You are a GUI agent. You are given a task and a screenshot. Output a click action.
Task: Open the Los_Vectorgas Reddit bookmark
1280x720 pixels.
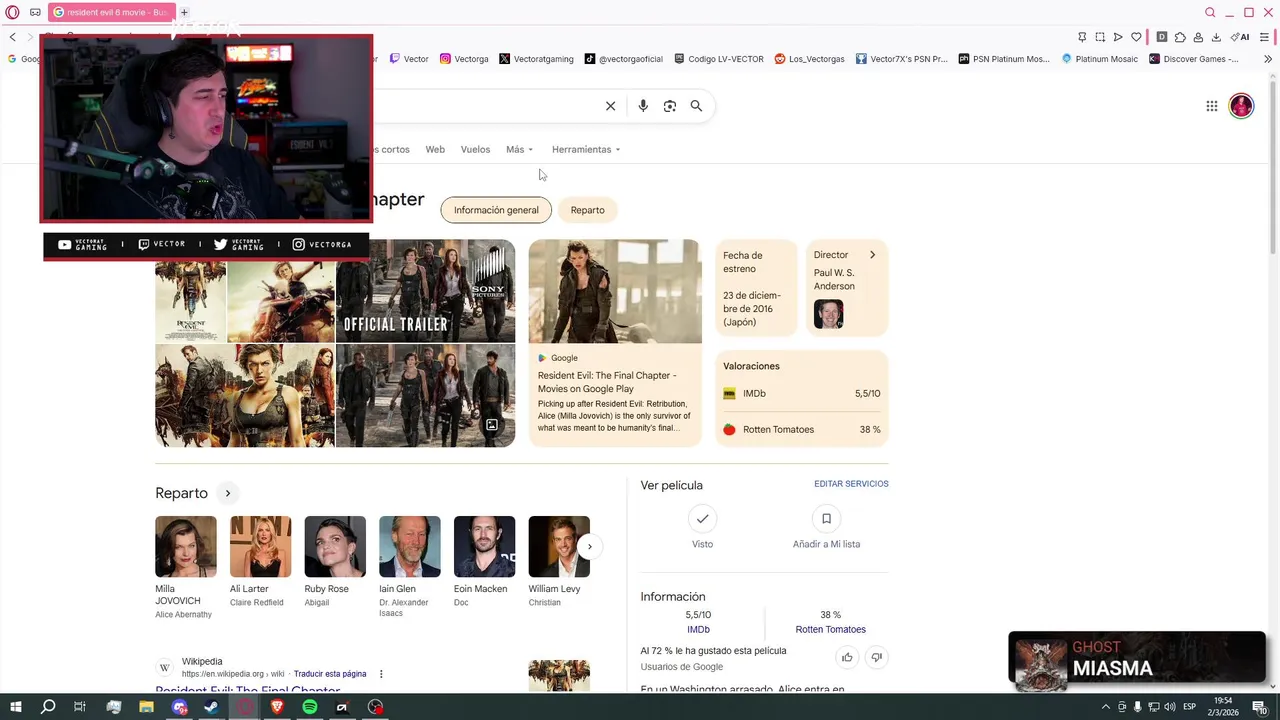(x=809, y=59)
